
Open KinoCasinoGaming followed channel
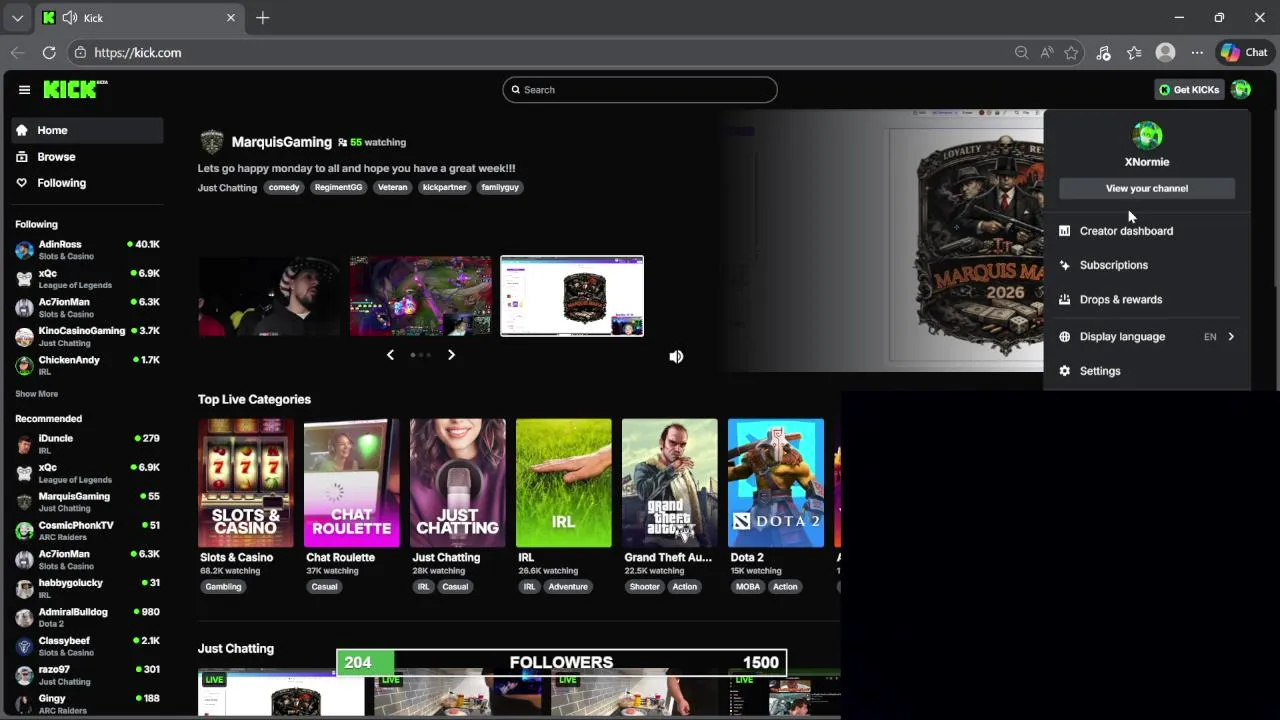(87, 337)
